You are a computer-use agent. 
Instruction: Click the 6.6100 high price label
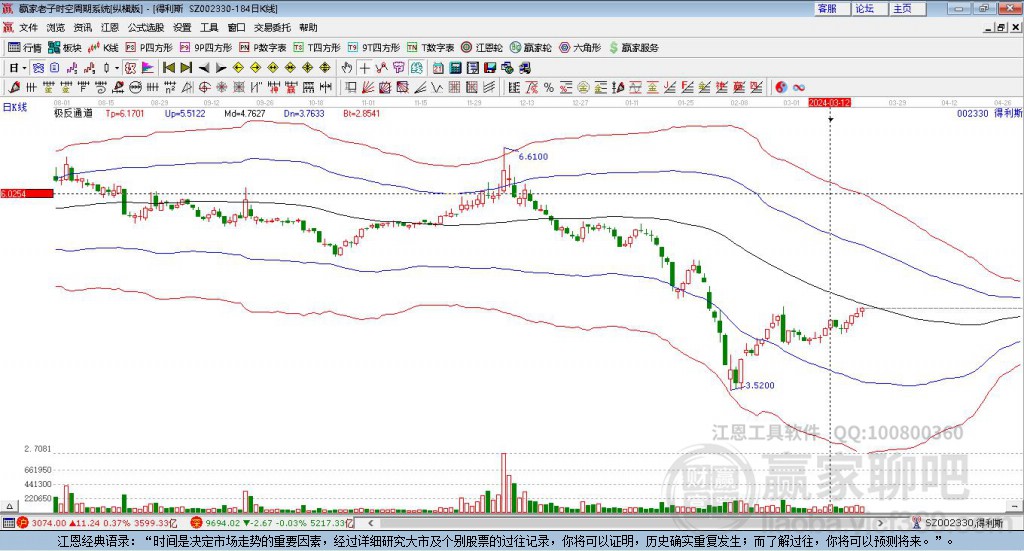[x=534, y=157]
